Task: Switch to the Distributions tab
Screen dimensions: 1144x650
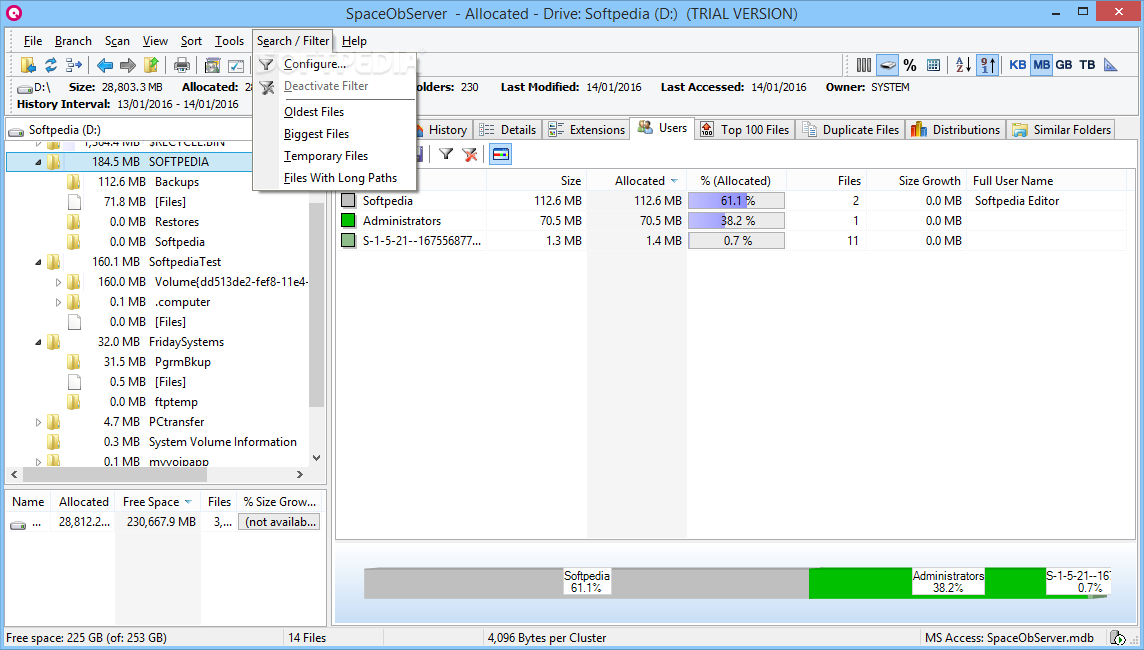Action: point(956,130)
